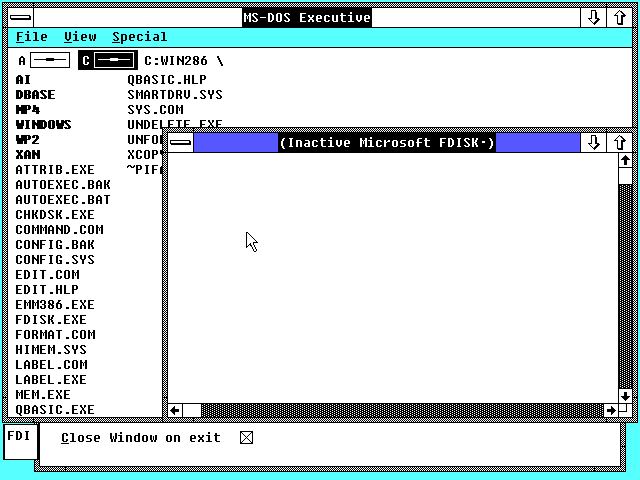Click the horizontal scrollbar thumb in FDISK
Viewport: 640px width, 480px height.
pos(192,410)
